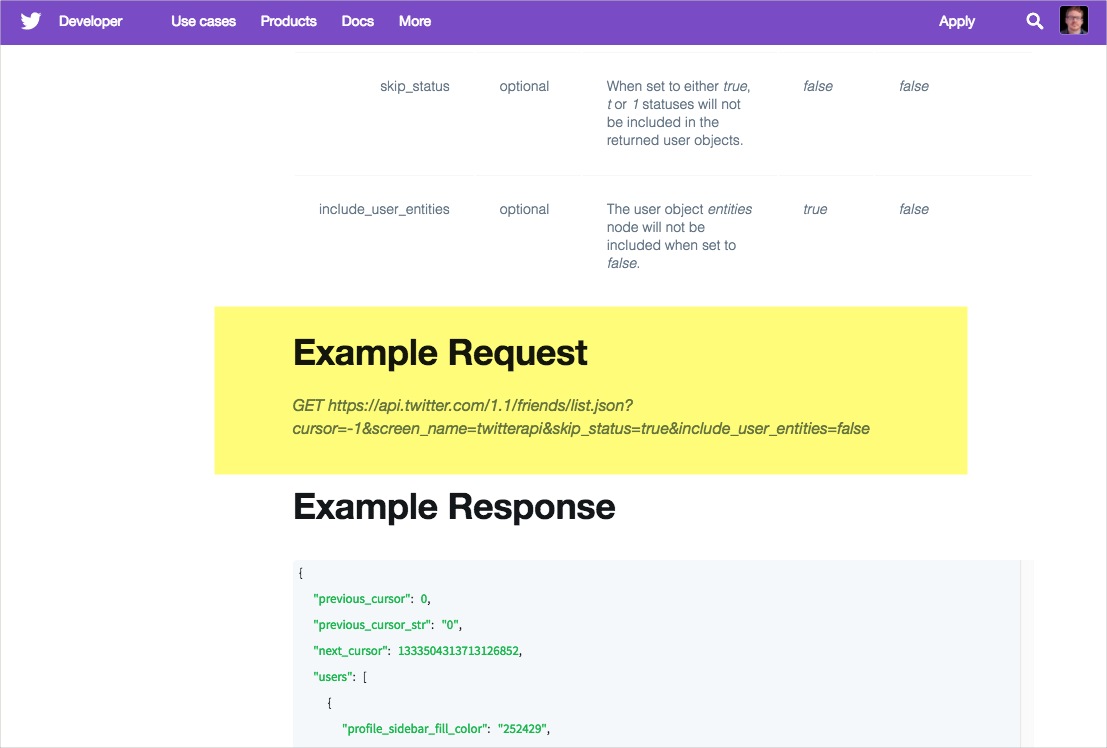Image resolution: width=1107 pixels, height=748 pixels.
Task: Go to the Developer home link
Action: coord(89,21)
